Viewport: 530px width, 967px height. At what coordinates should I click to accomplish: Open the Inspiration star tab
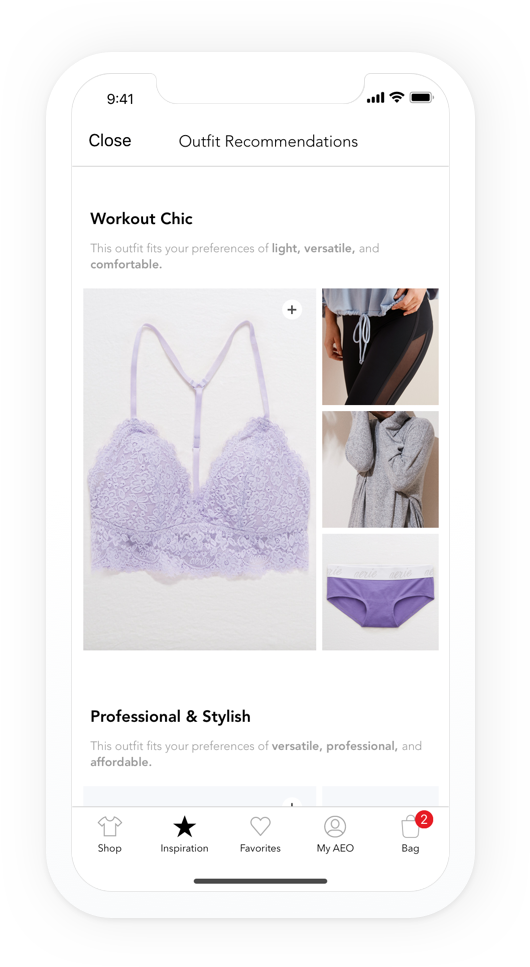(x=184, y=826)
